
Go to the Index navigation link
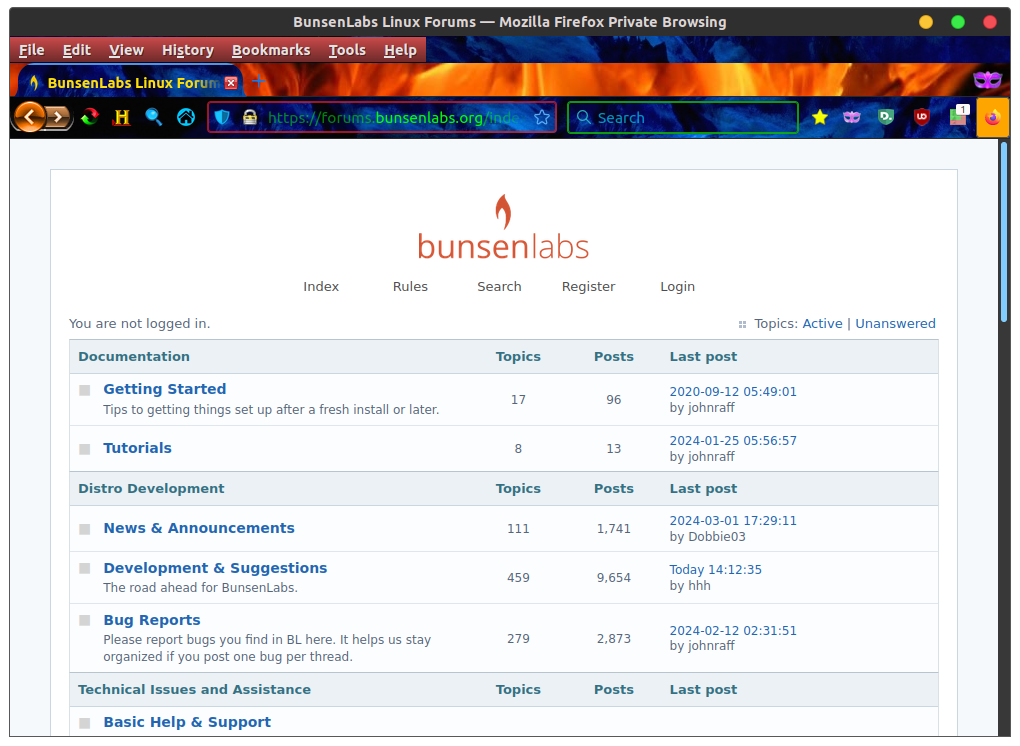point(321,286)
